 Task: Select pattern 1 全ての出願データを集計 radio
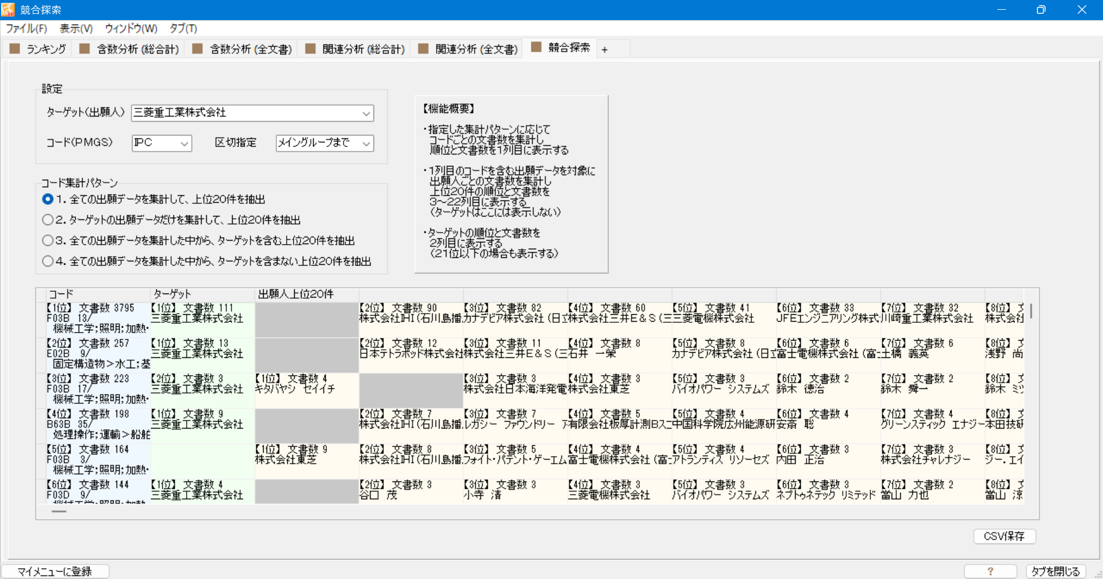(x=48, y=199)
